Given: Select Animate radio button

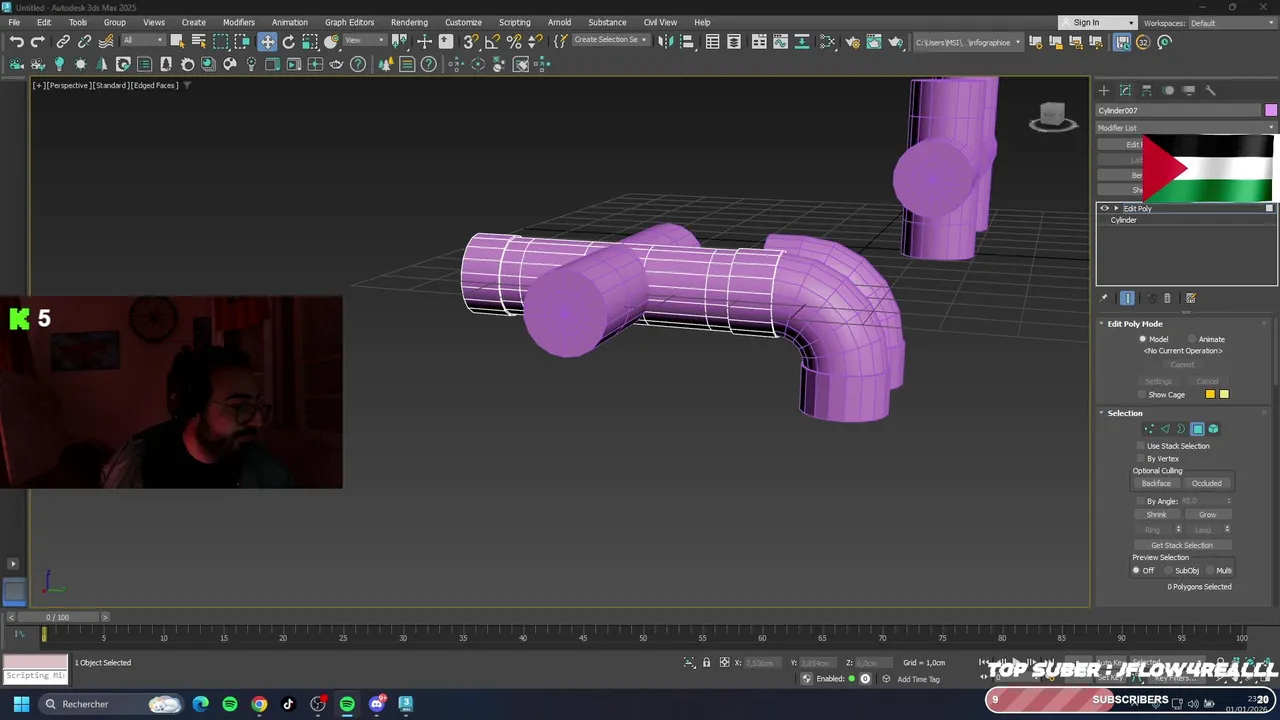Looking at the screenshot, I should point(1192,339).
